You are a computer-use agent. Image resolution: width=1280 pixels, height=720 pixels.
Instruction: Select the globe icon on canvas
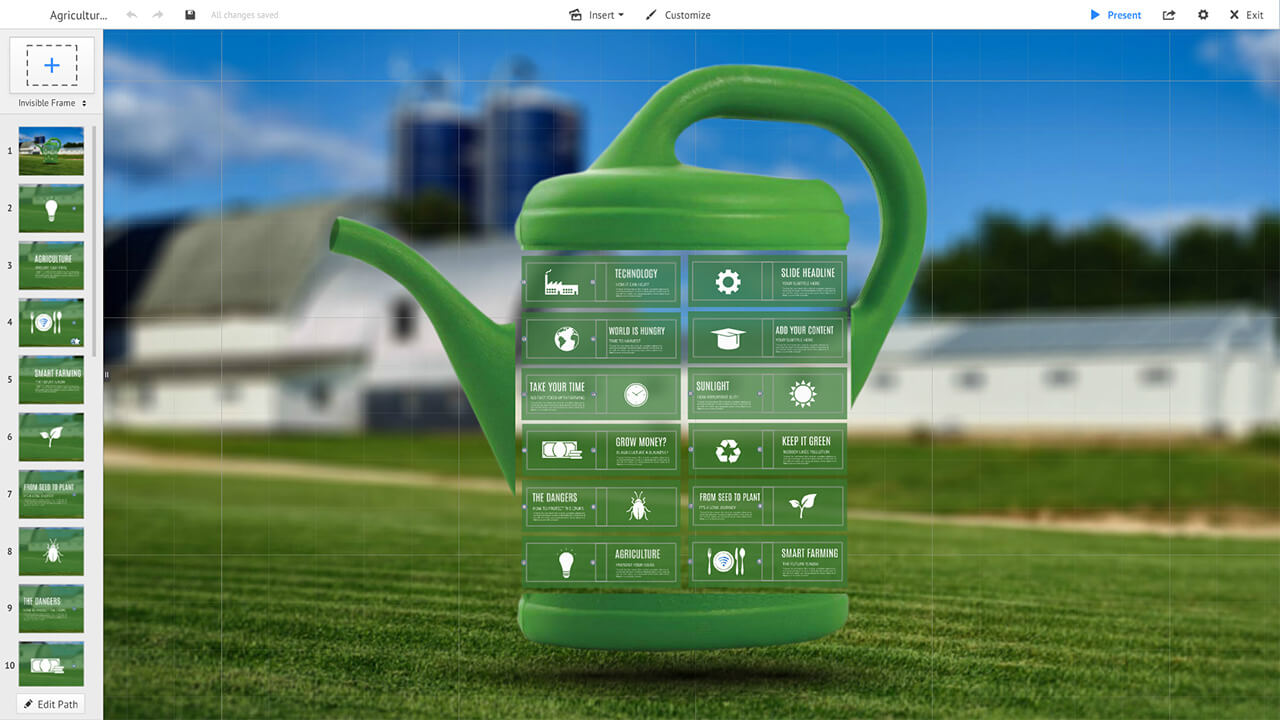566,339
